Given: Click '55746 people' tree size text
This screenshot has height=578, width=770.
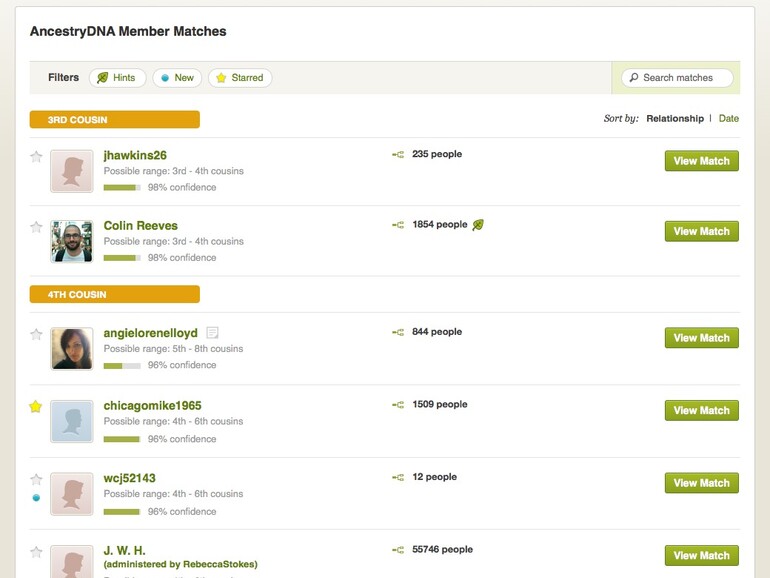Looking at the screenshot, I should click(442, 550).
